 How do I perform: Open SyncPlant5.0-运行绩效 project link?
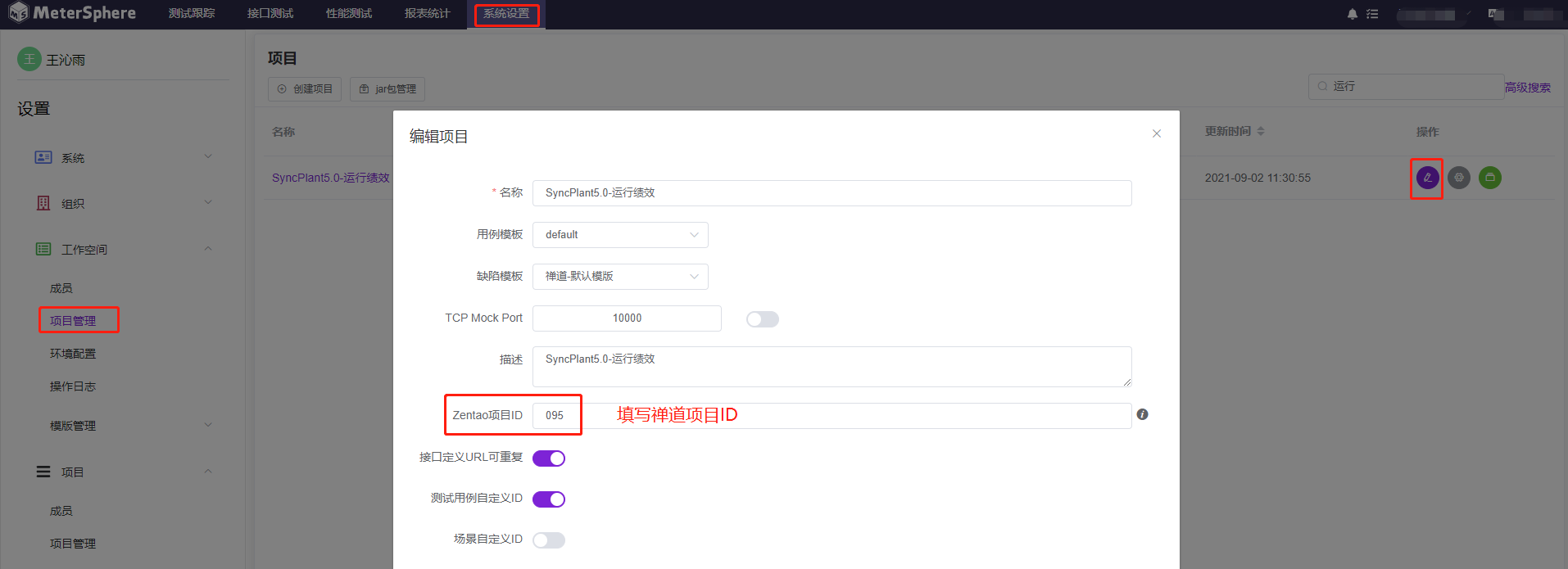tap(331, 178)
